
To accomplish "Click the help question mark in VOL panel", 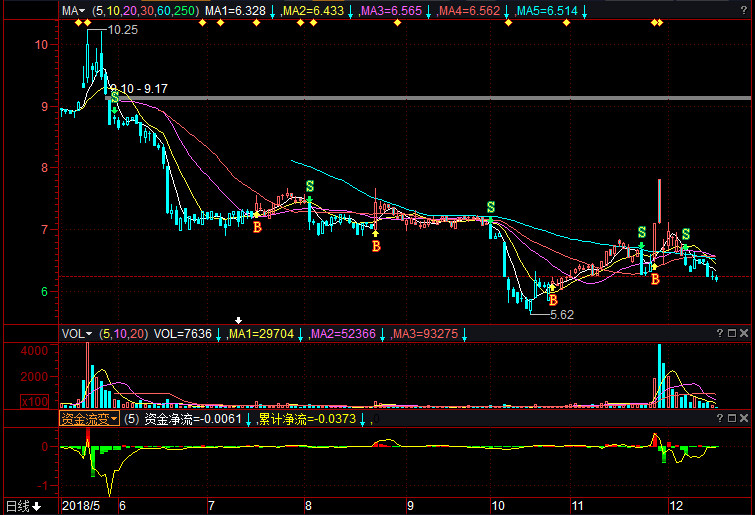I will [720, 333].
